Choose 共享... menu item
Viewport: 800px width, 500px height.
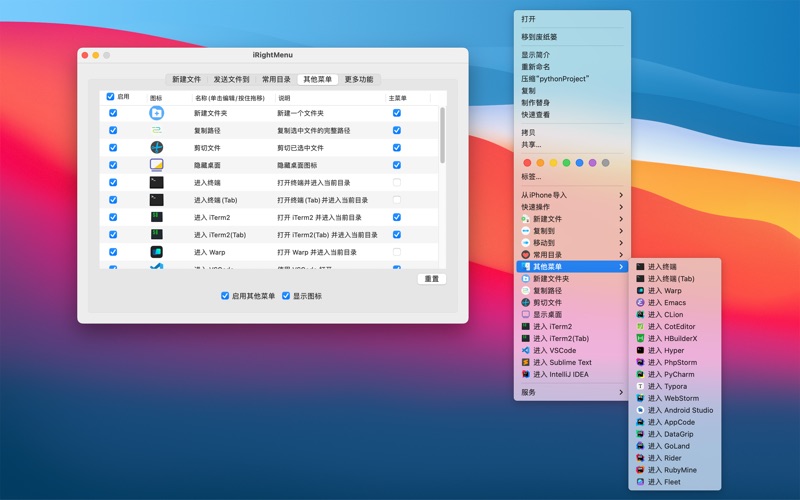point(572,144)
